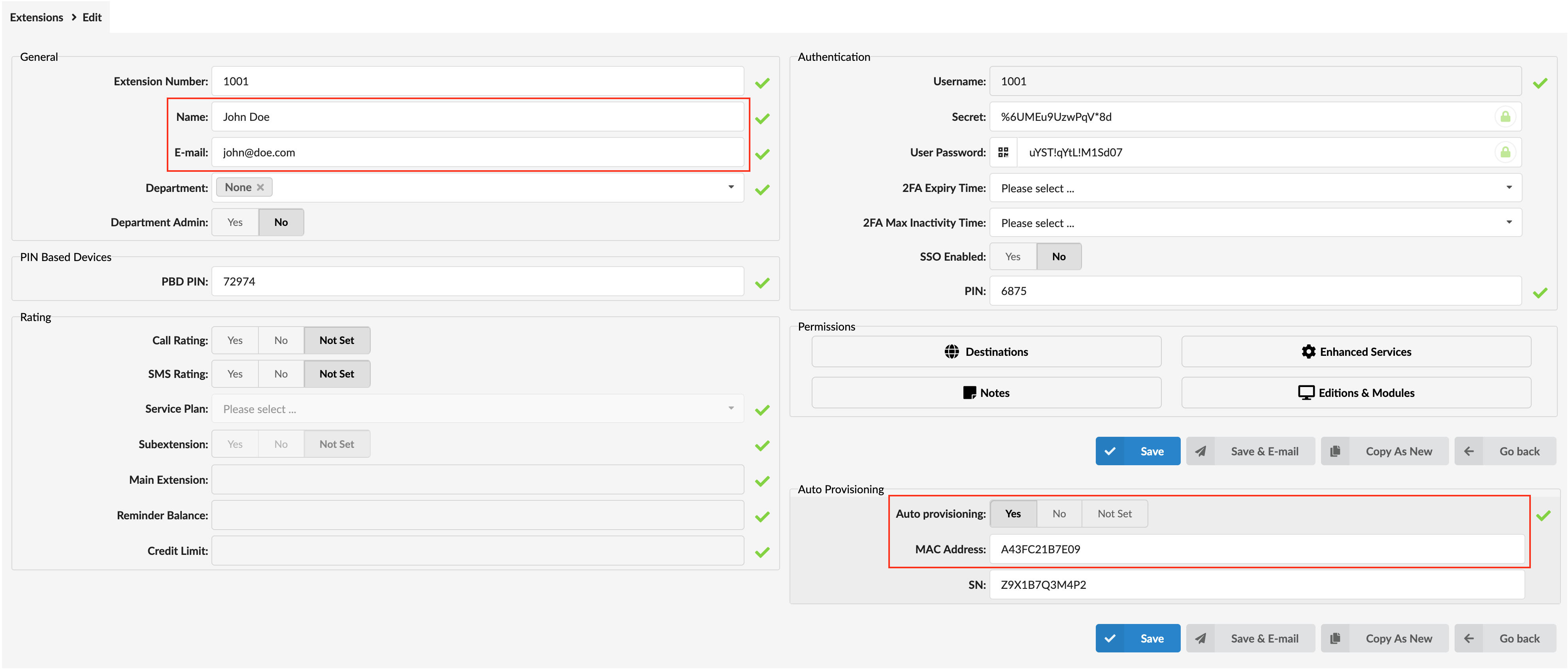Set SSO Enabled to Yes
This screenshot has height=669, width=1568.
1013,257
